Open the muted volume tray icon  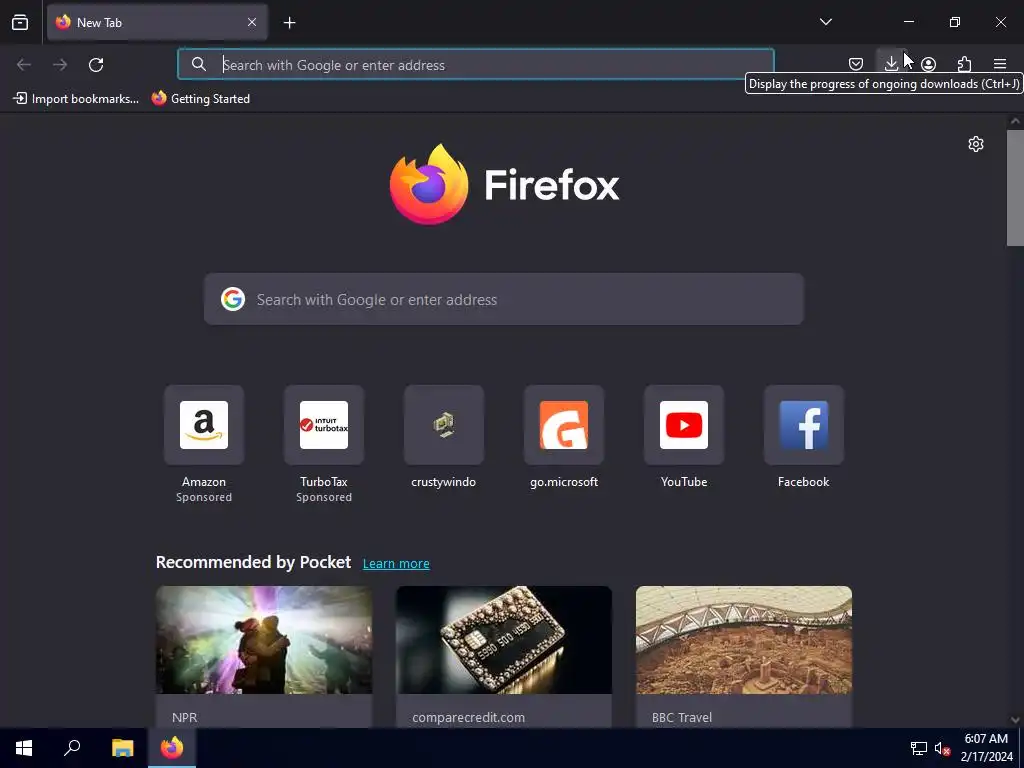pyautogui.click(x=941, y=748)
